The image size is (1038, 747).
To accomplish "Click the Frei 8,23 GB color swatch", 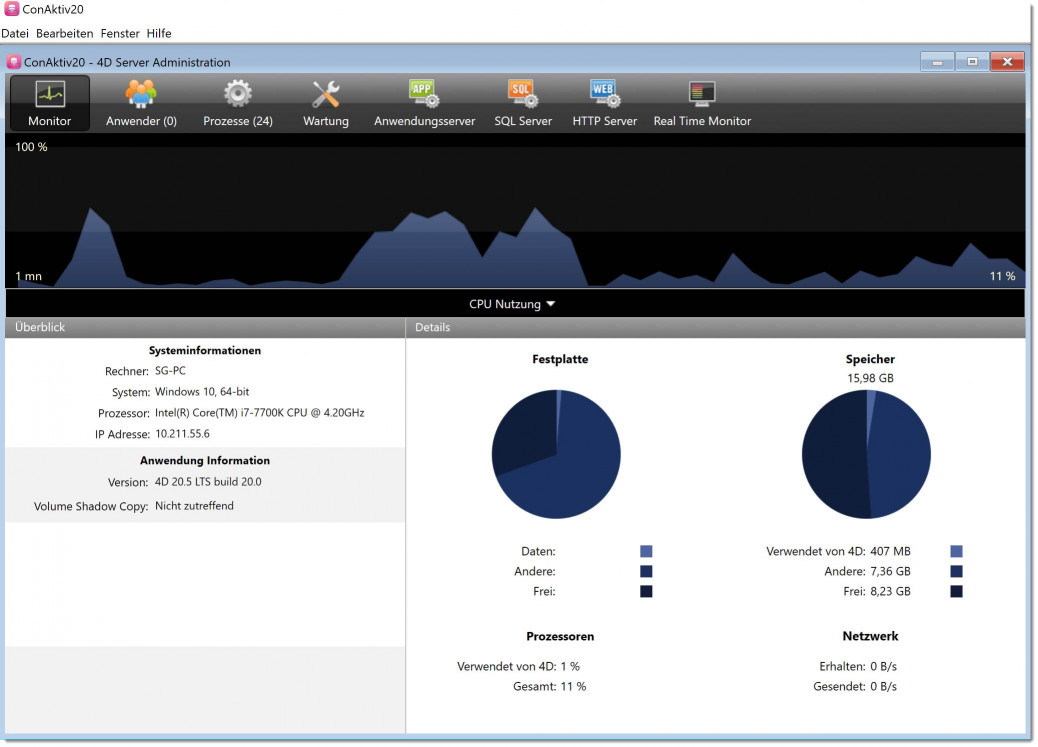I will pyautogui.click(x=956, y=591).
